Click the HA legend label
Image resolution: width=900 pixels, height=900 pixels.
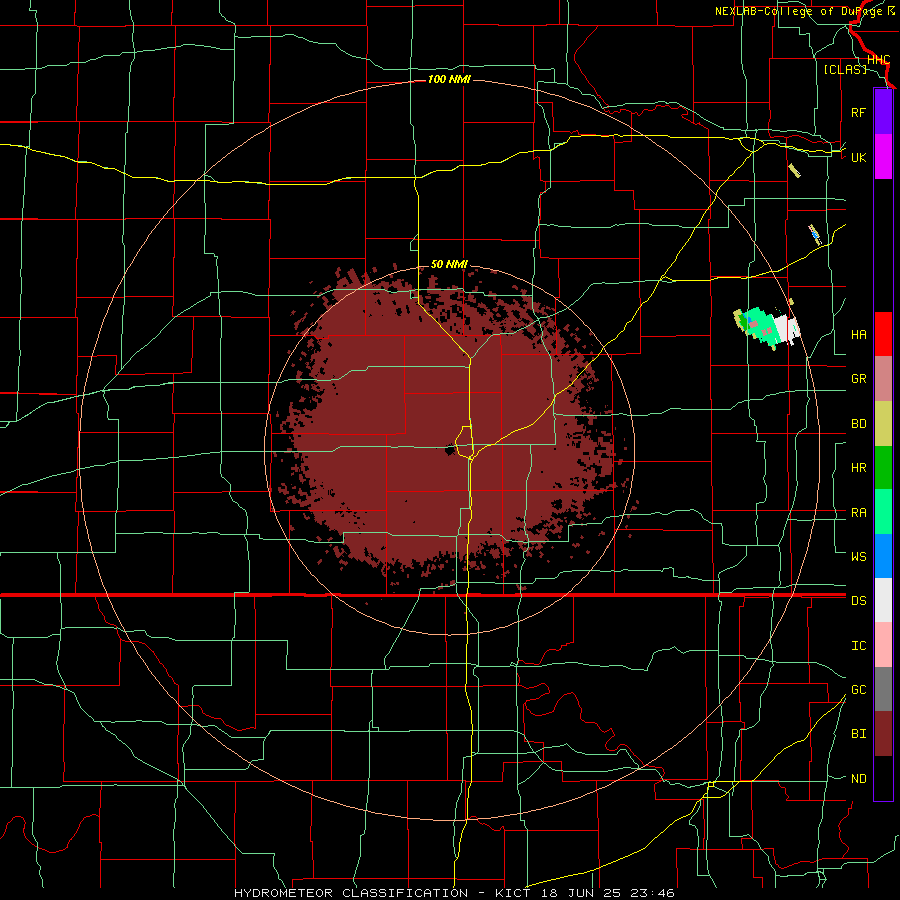pos(858,334)
